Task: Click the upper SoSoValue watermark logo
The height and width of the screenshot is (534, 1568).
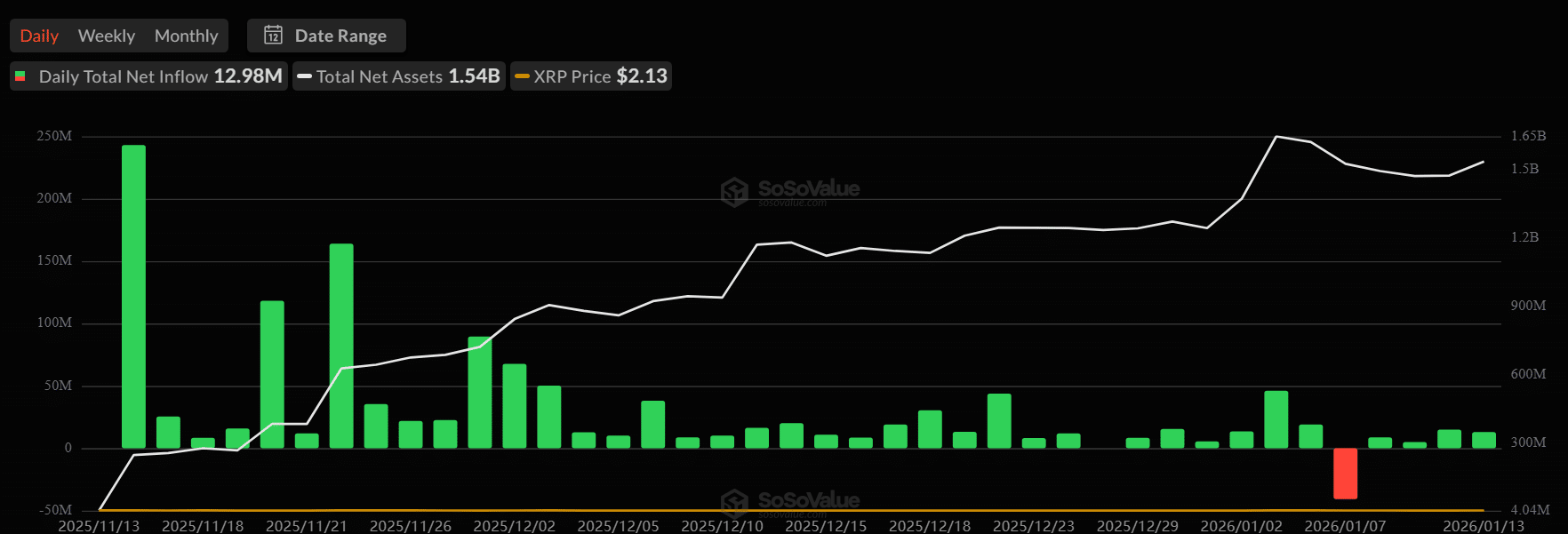Action: [x=734, y=191]
